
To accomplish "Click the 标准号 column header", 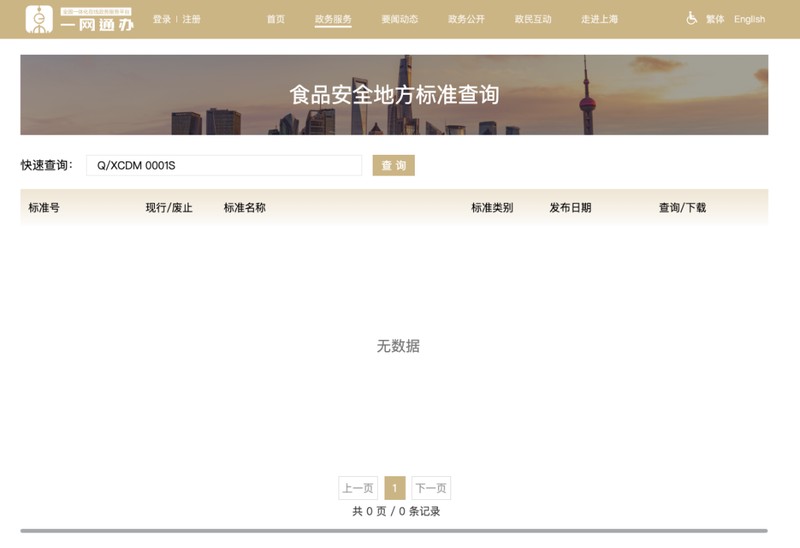I will coord(44,208).
